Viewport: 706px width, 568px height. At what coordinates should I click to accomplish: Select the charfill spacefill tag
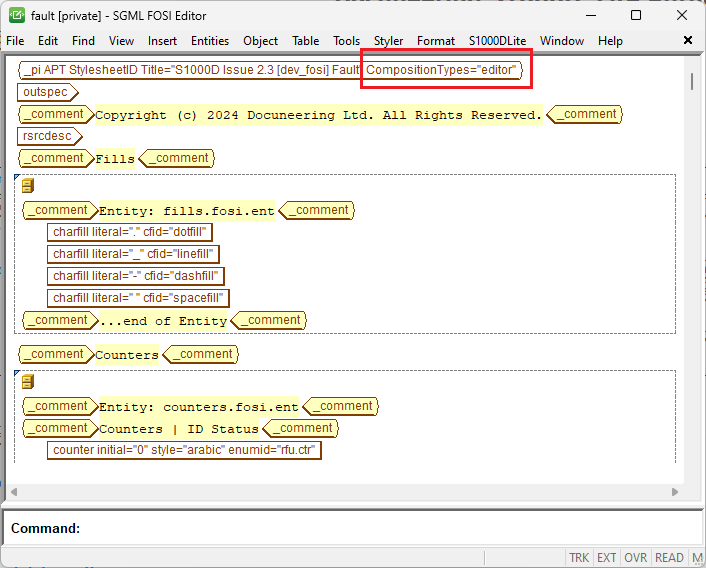coord(138,298)
